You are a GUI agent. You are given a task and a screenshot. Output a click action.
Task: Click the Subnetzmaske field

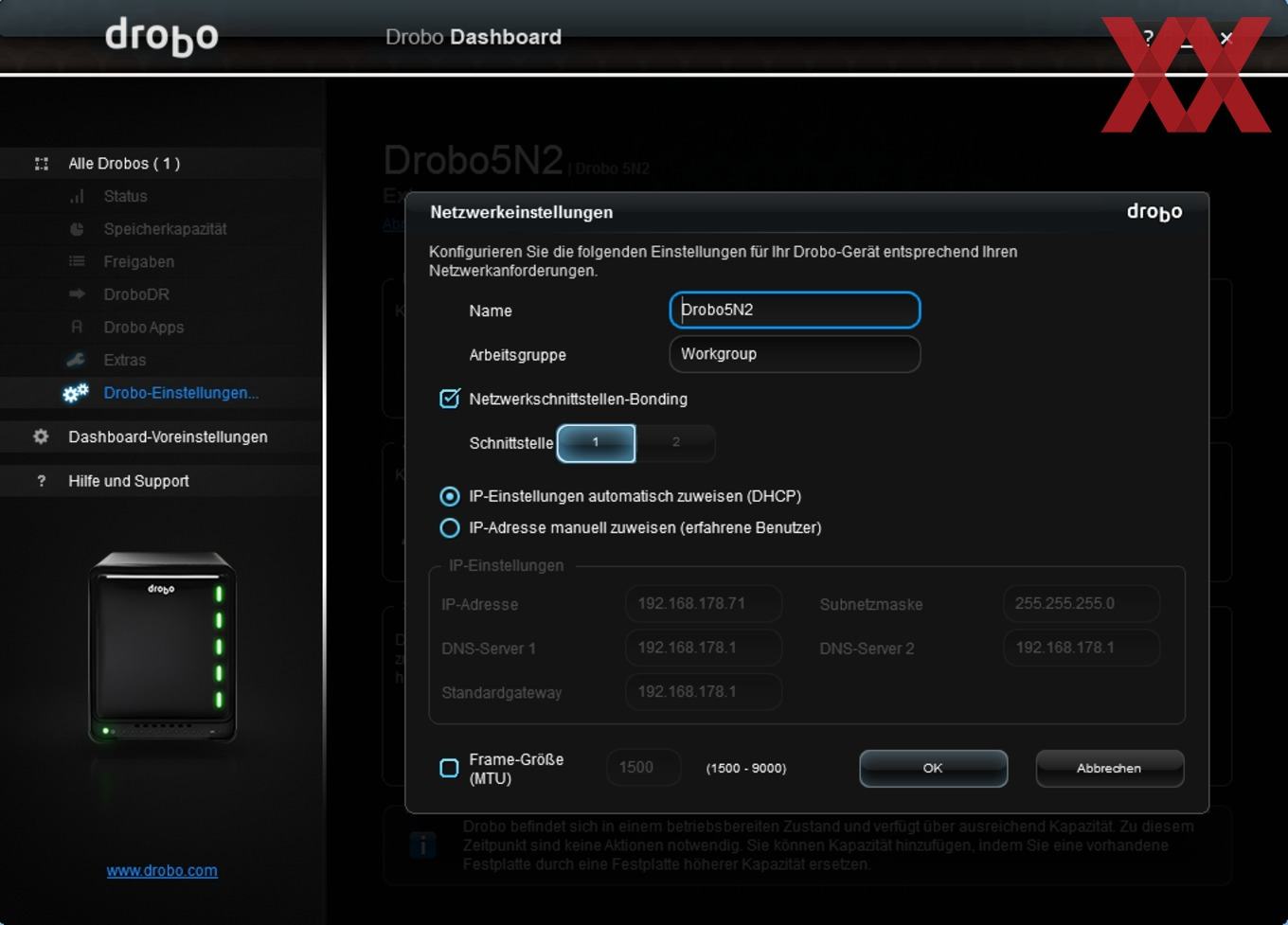[1082, 603]
